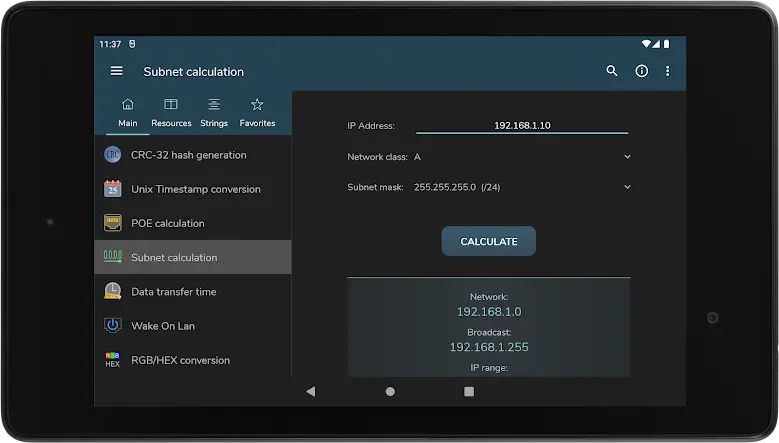
Task: Tap the status bar notification icon by the clock
Action: tap(132, 44)
